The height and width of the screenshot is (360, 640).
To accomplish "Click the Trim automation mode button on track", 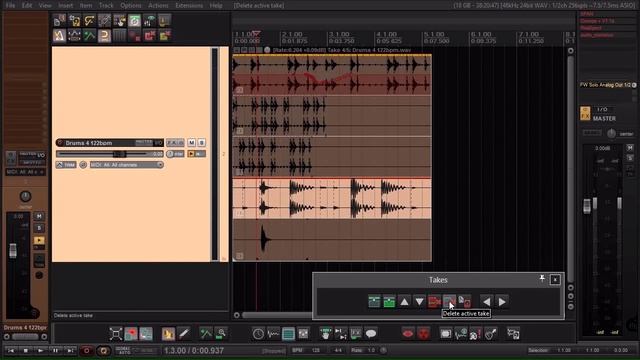I will [66, 164].
